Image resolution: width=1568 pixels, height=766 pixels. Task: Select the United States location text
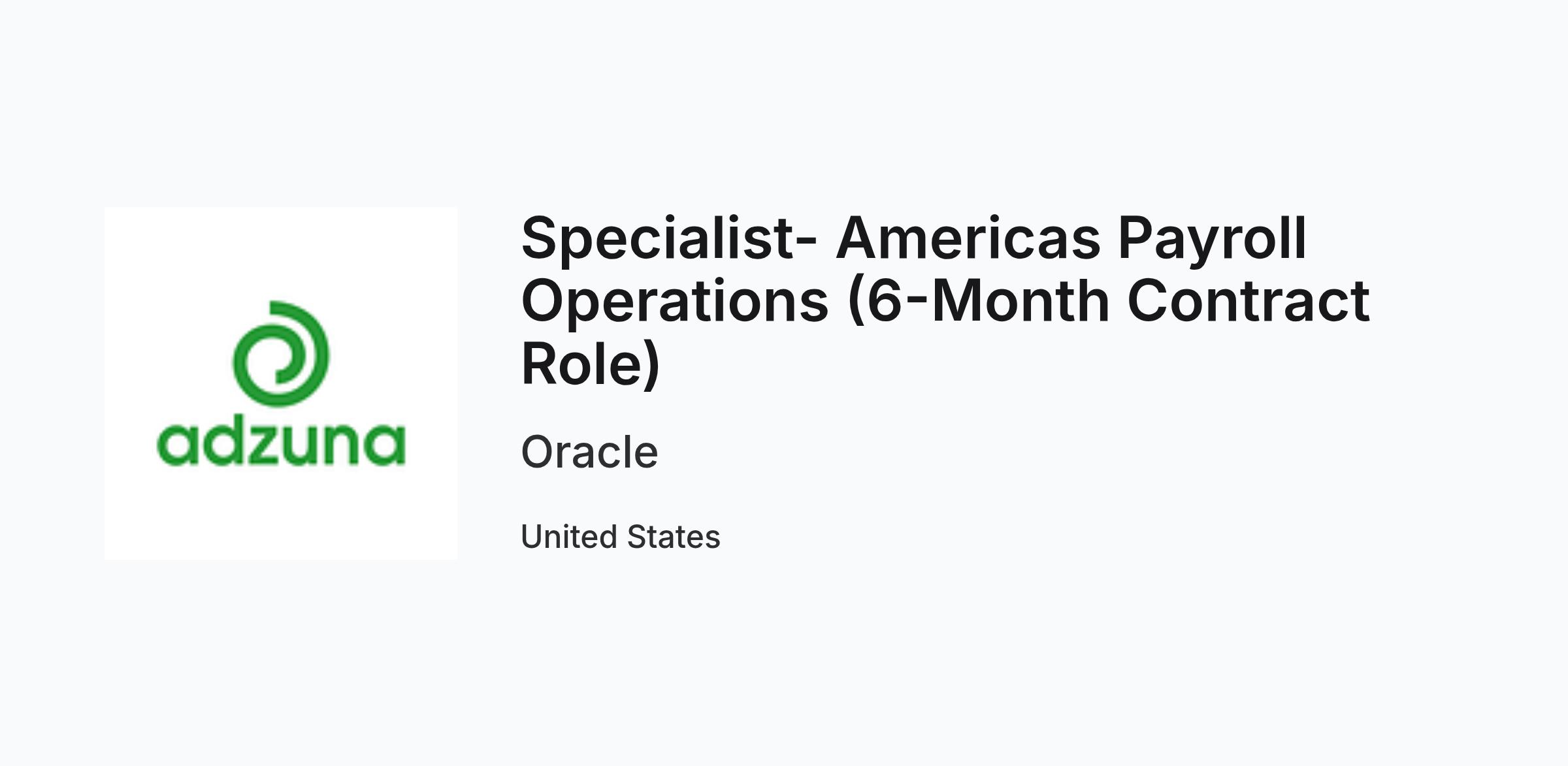(620, 537)
